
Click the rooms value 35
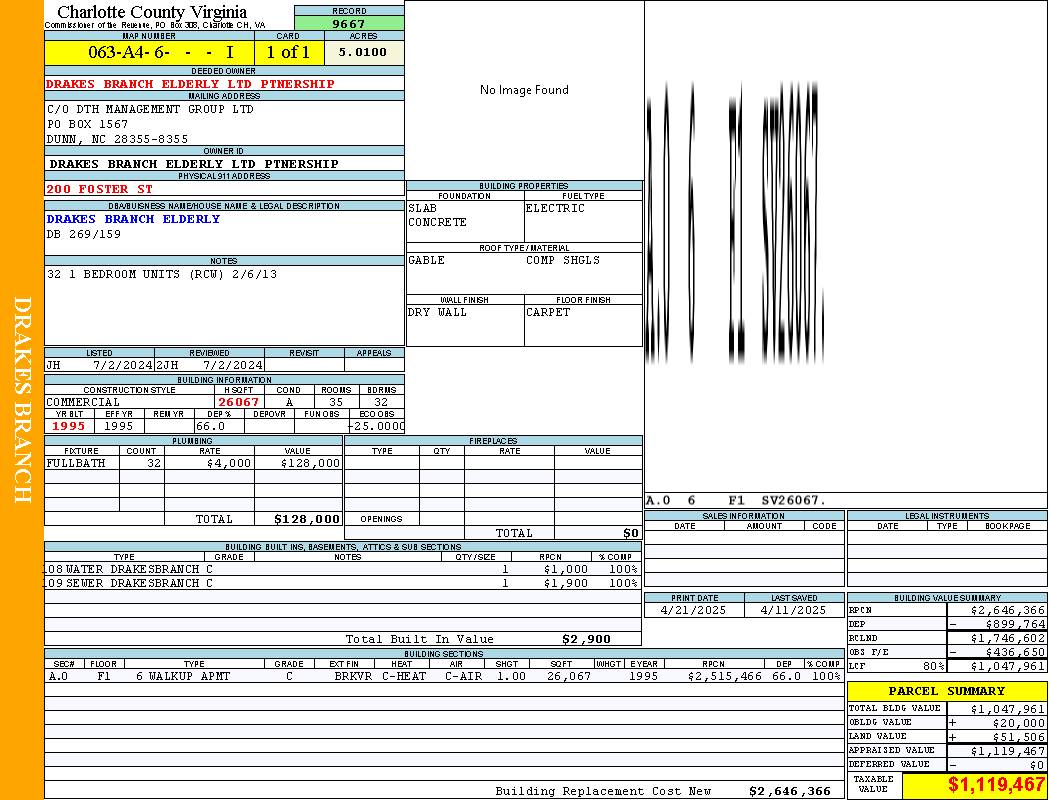click(x=336, y=402)
